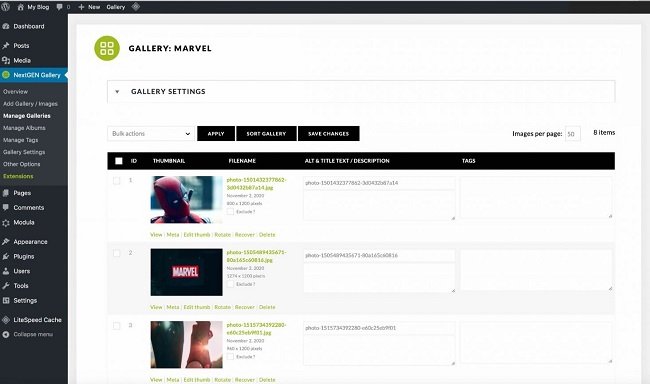650x384 pixels.
Task: Click the plus New icon
Action: coord(81,7)
